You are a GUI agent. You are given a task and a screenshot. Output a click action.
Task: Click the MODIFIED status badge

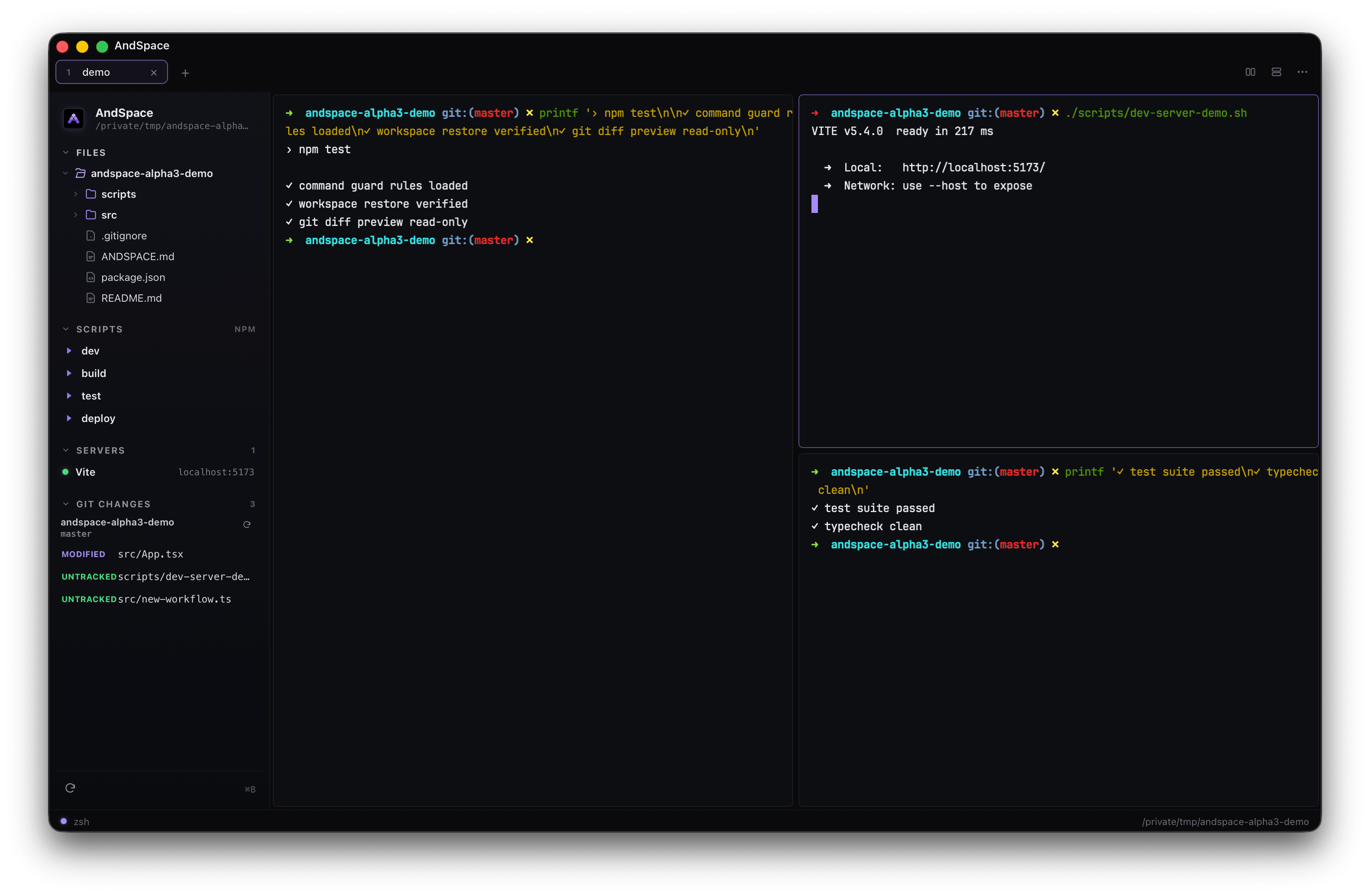click(x=84, y=554)
